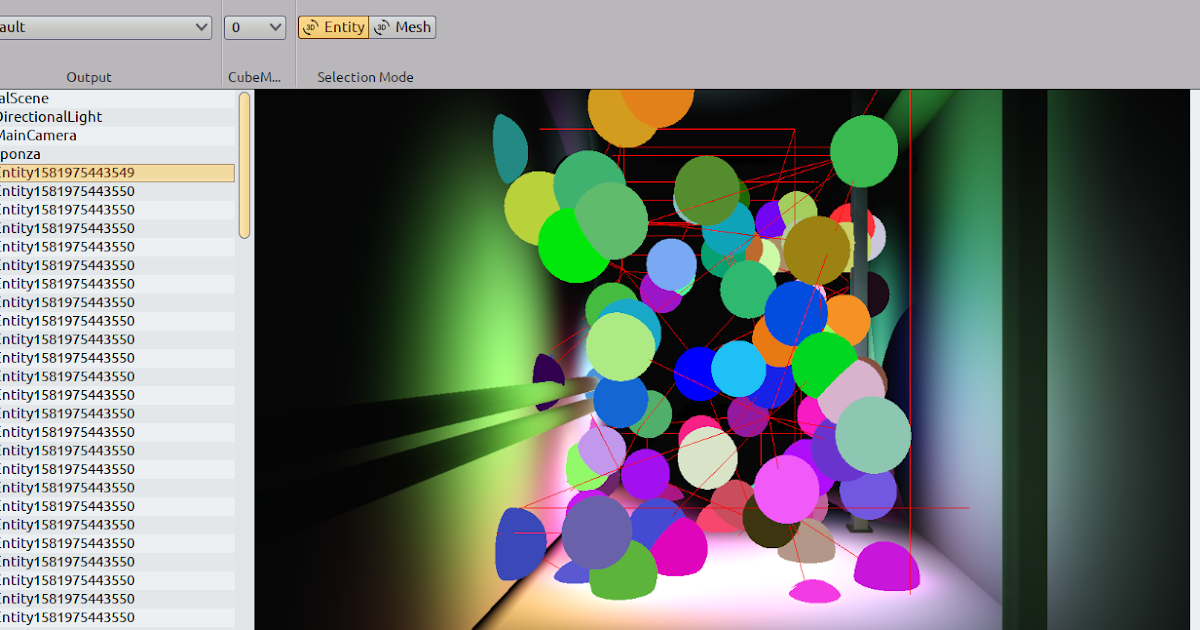Click the 3D icon on the Entity button
Viewport: 1200px width, 630px height.
coord(311,27)
